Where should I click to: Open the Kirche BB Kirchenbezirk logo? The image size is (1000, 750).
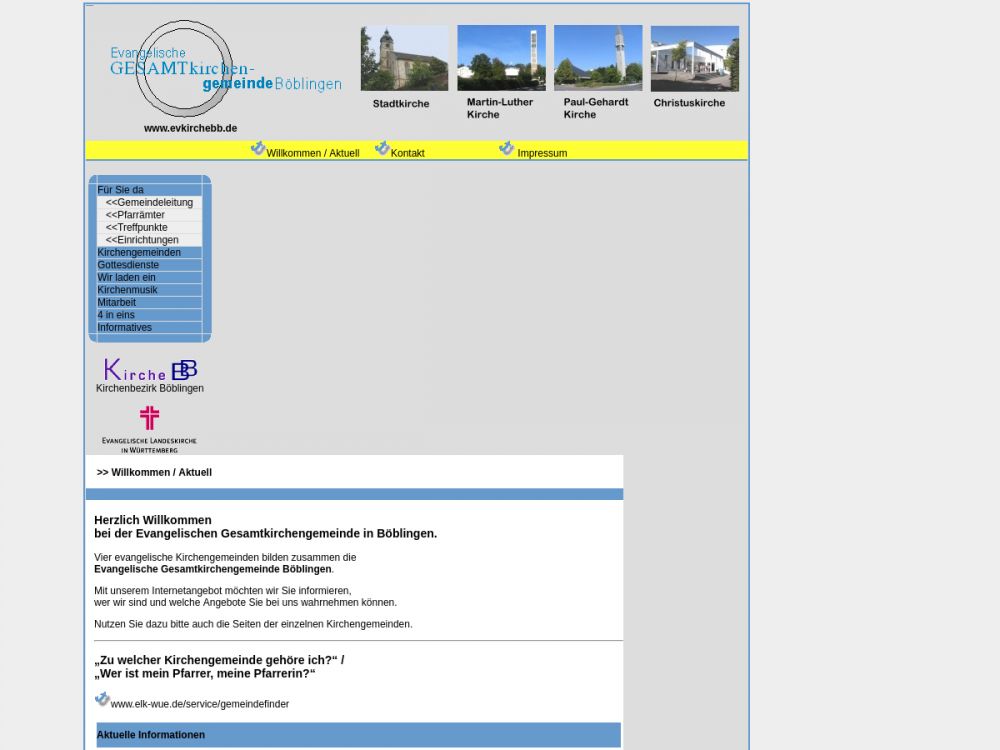pos(150,370)
